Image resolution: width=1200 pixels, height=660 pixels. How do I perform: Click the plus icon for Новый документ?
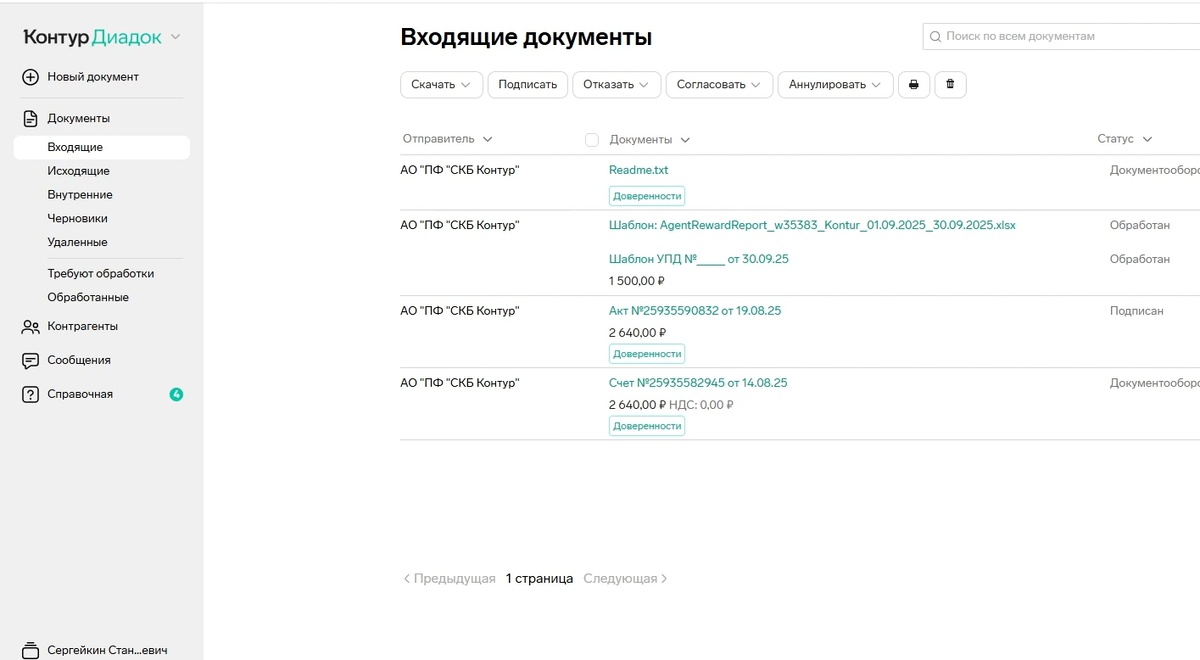[x=30, y=77]
